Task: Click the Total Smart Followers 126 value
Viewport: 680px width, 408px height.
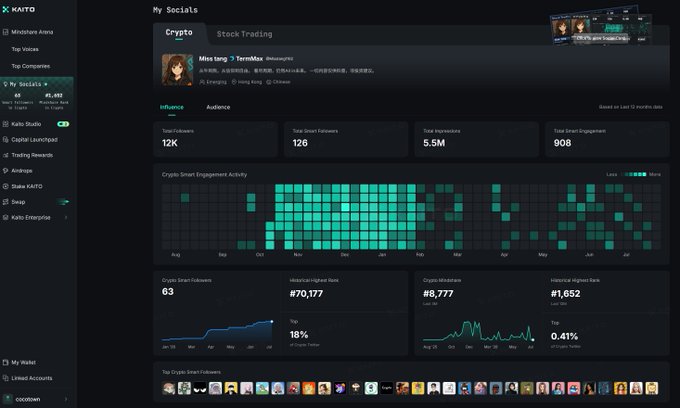Action: tap(300, 143)
